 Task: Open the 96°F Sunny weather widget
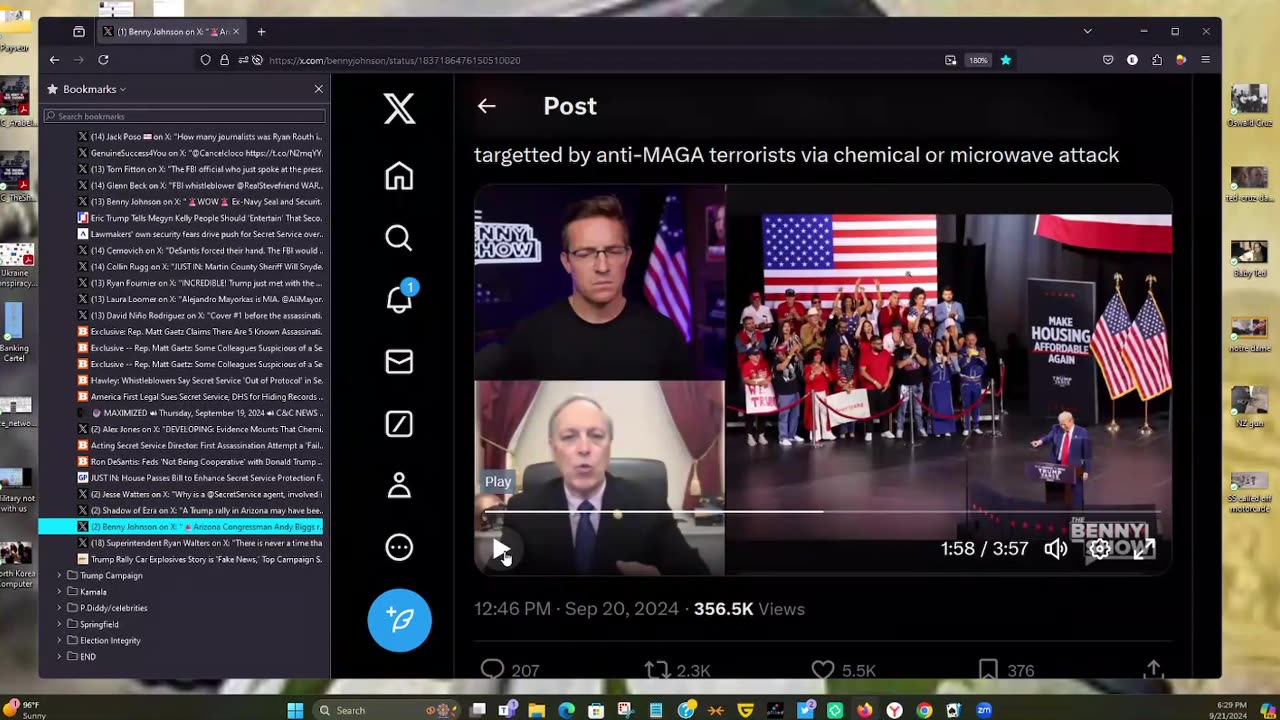pyautogui.click(x=22, y=710)
